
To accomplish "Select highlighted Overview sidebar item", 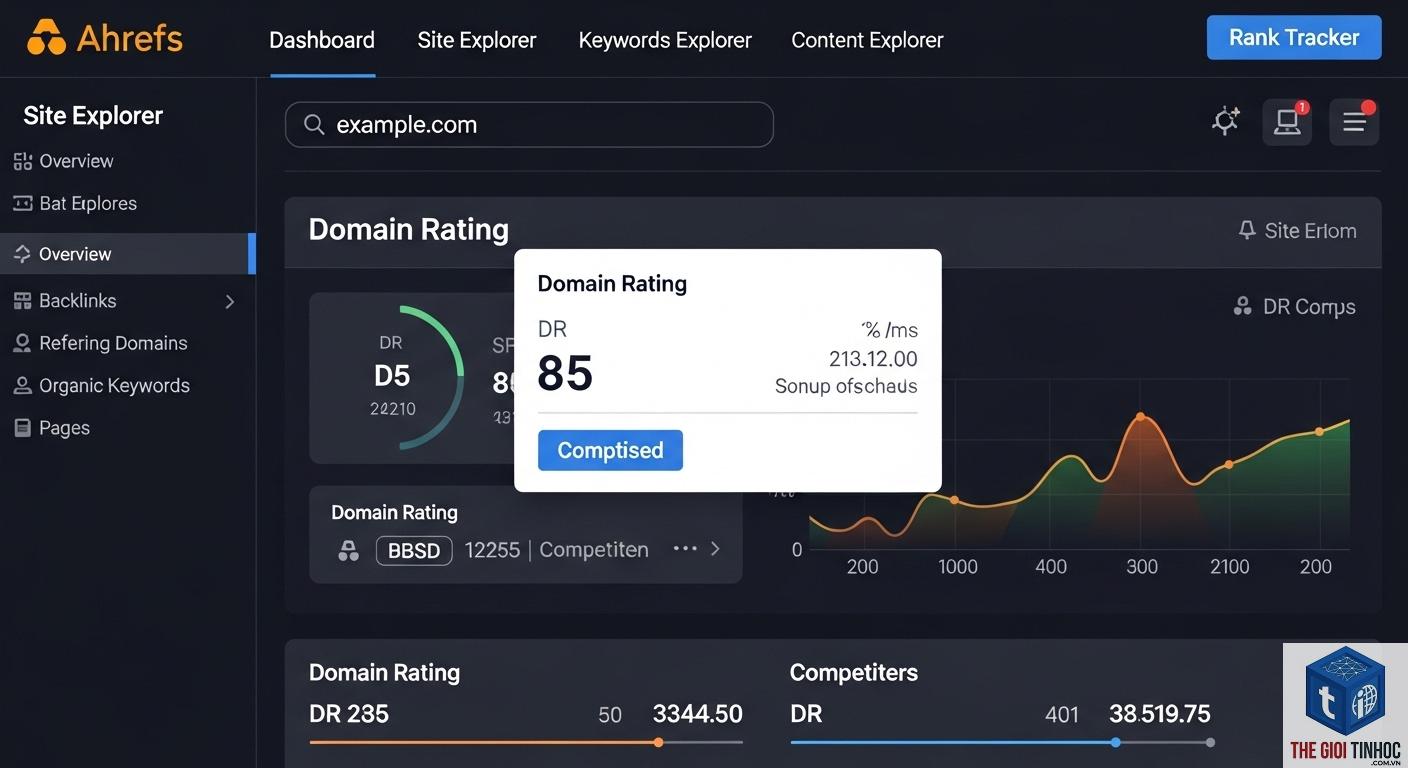I will (x=128, y=254).
